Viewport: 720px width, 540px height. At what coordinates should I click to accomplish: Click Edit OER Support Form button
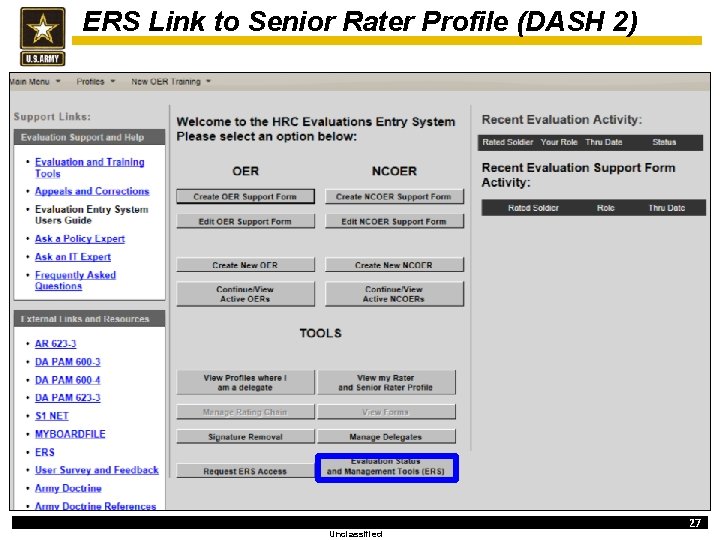click(x=245, y=221)
